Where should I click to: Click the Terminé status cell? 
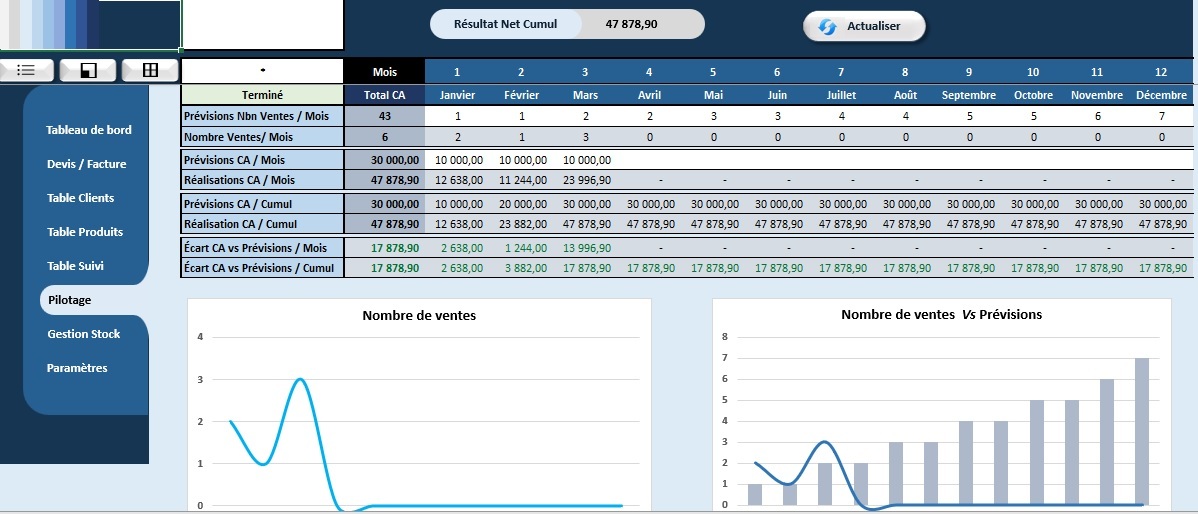(x=262, y=95)
